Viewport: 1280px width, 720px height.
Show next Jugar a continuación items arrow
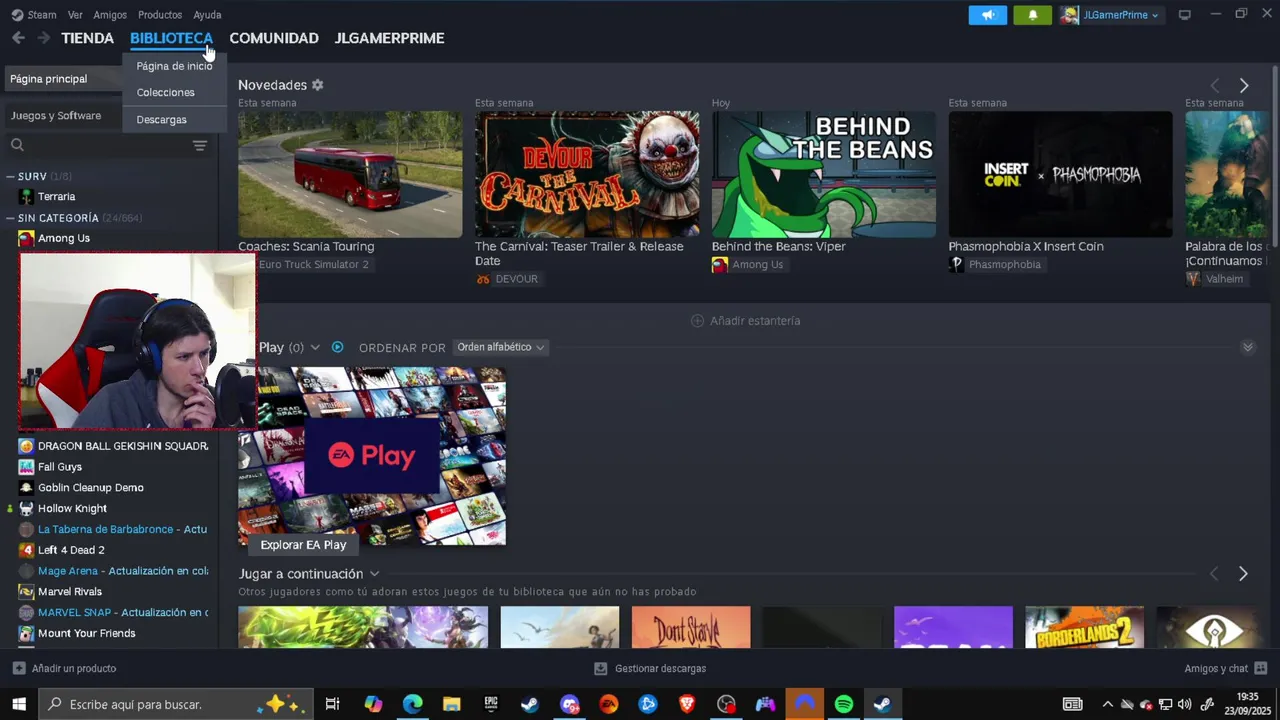point(1243,574)
